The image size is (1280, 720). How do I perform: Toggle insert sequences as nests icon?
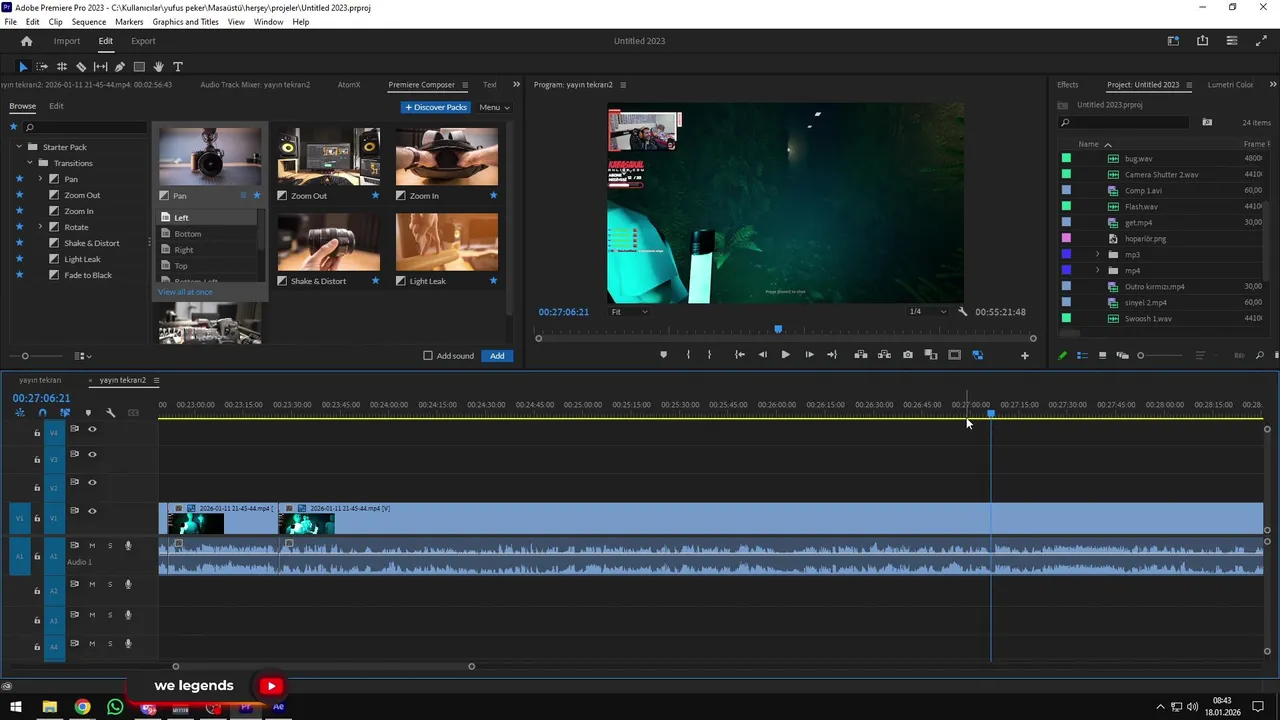[x=19, y=412]
